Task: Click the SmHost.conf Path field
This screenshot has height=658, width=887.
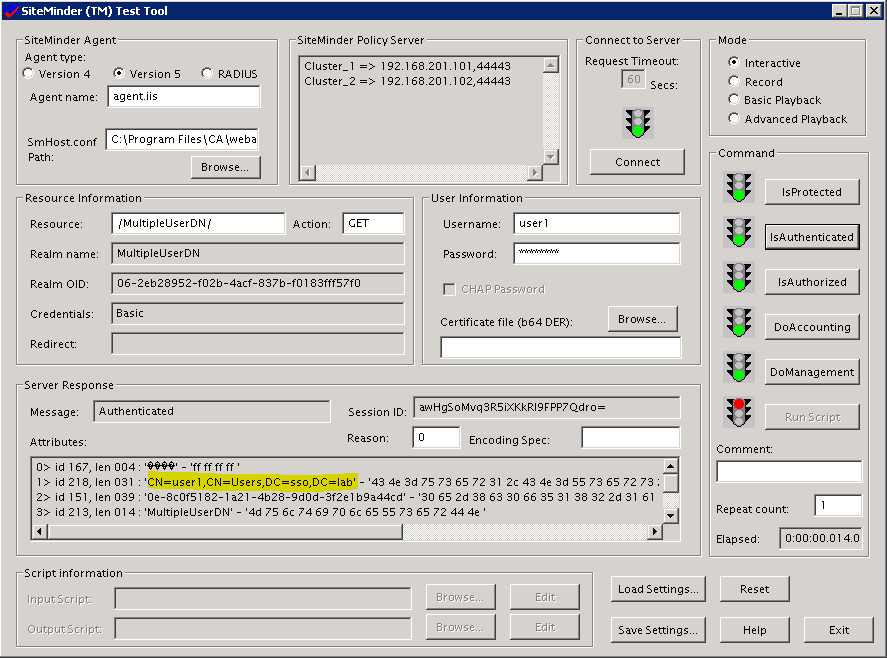Action: click(x=182, y=139)
